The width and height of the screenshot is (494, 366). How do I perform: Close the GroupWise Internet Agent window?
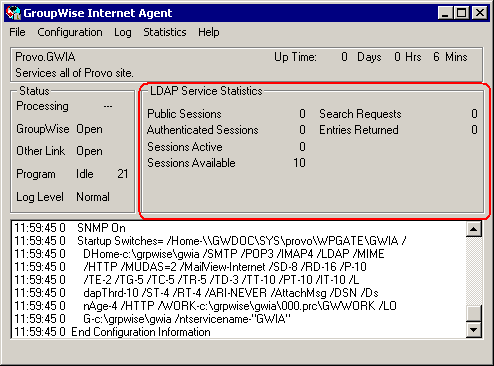pyautogui.click(x=480, y=13)
